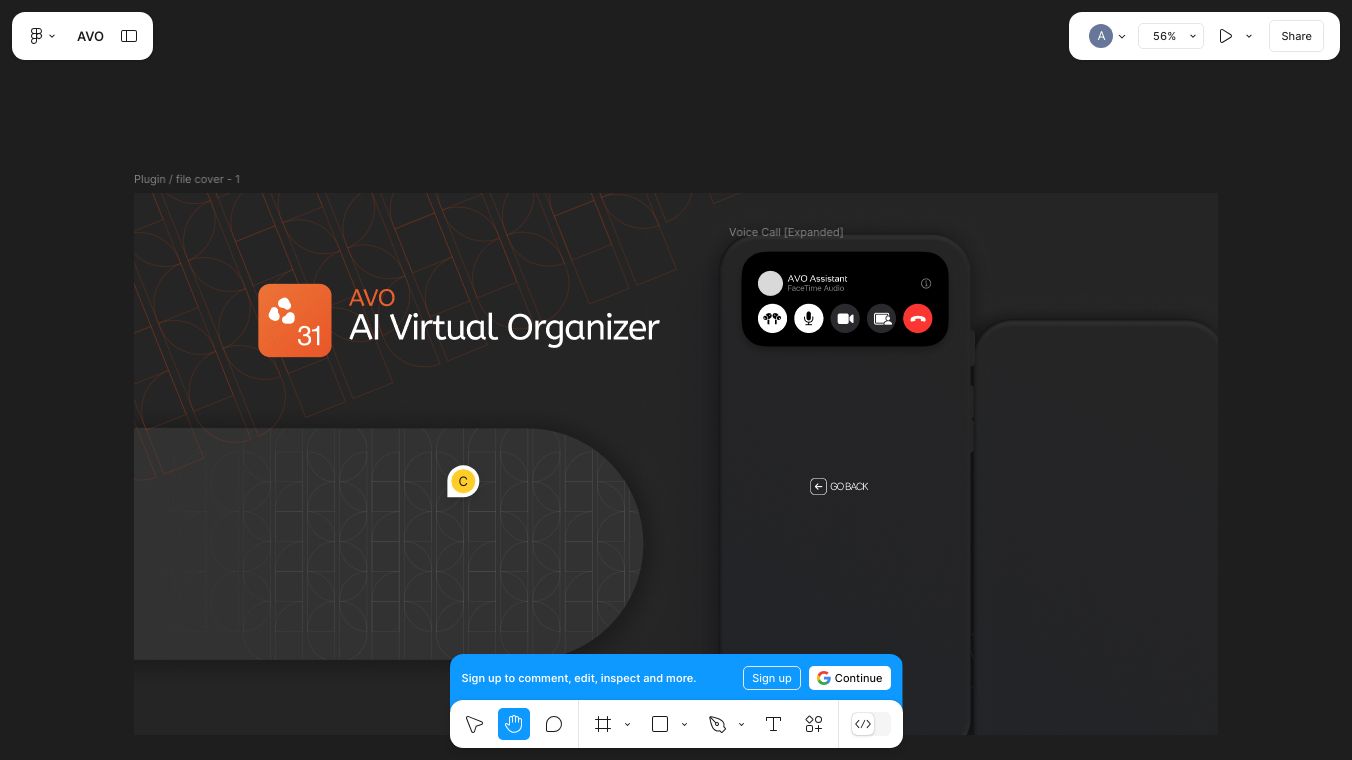
Task: Click the orange AVO app logo
Action: 295,320
